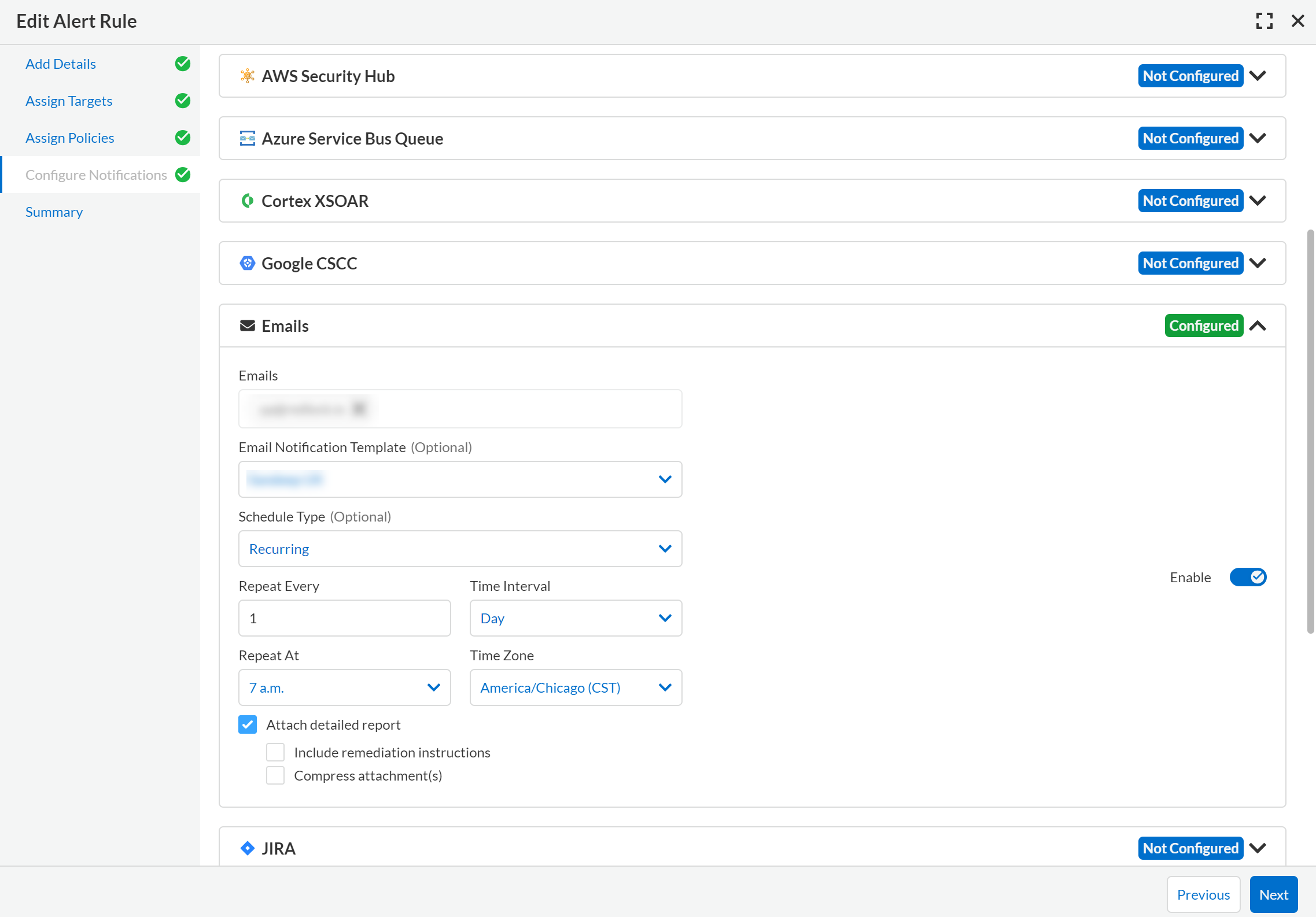Viewport: 1316px width, 917px height.
Task: Expand the JIRA section
Action: coord(1258,848)
